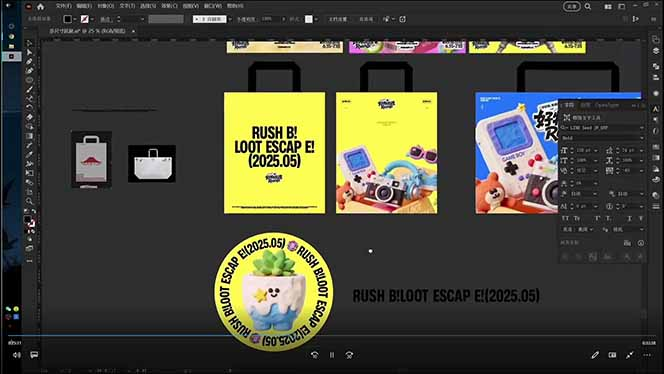
Task: Select the circular succulent badge design
Action: 274,291
